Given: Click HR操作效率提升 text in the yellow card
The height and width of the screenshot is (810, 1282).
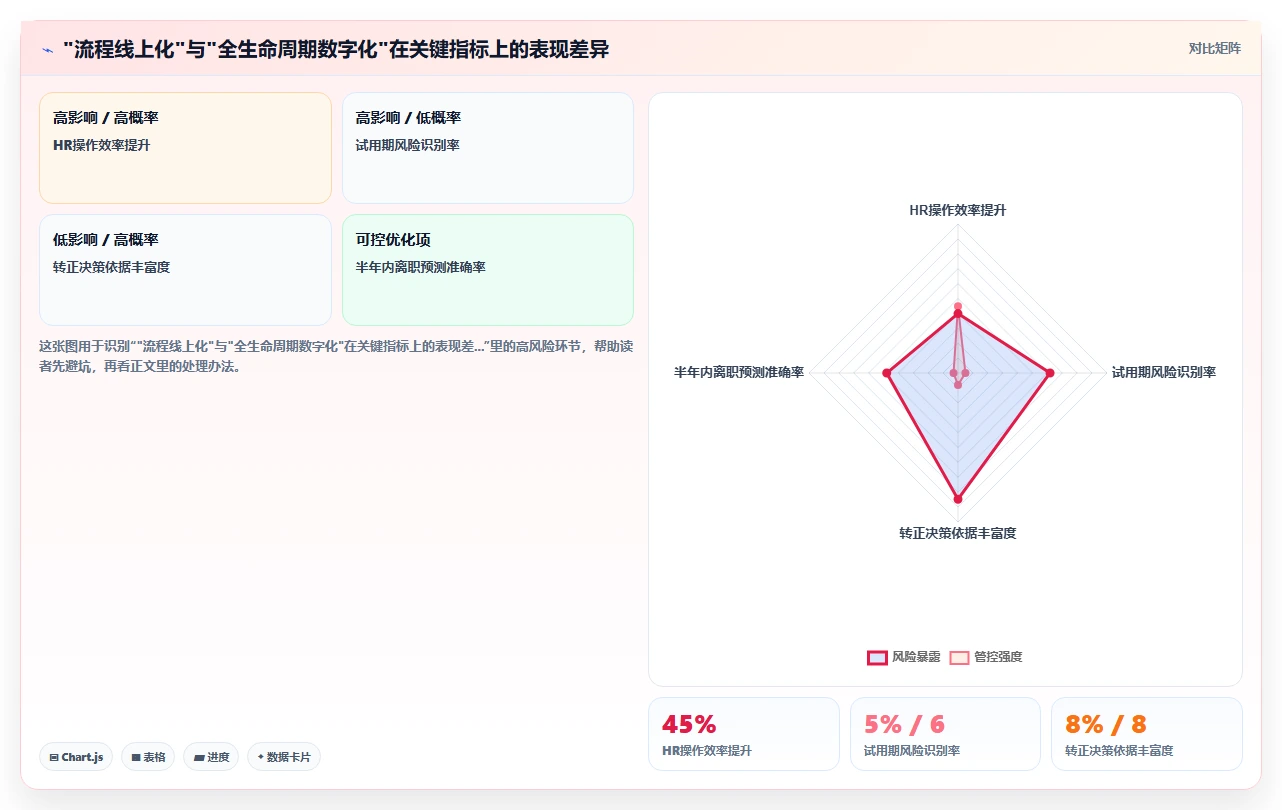Looking at the screenshot, I should tap(102, 145).
